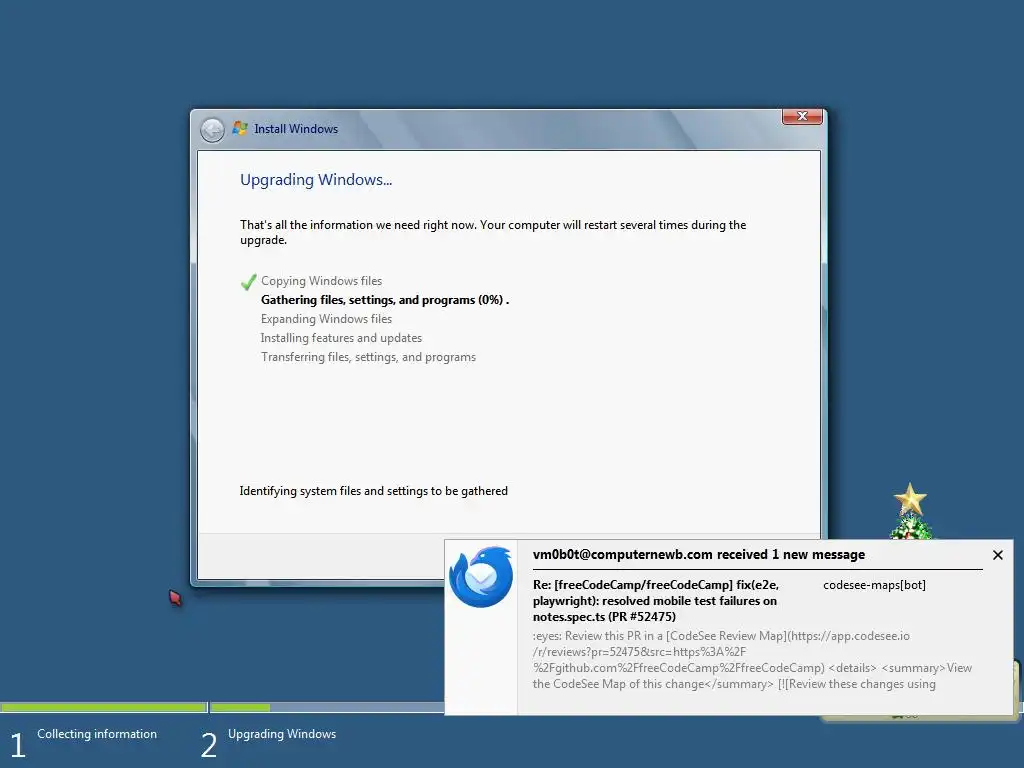Click the Collecting information progress bar
The height and width of the screenshot is (768, 1024).
(x=104, y=707)
